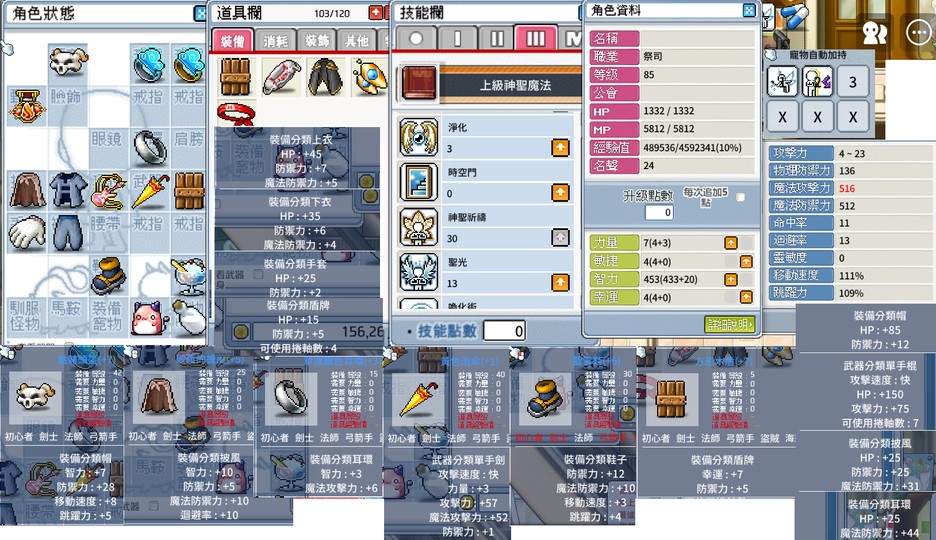The height and width of the screenshot is (540, 936).
Task: Click the 技能點數 value field
Action: pyautogui.click(x=504, y=331)
